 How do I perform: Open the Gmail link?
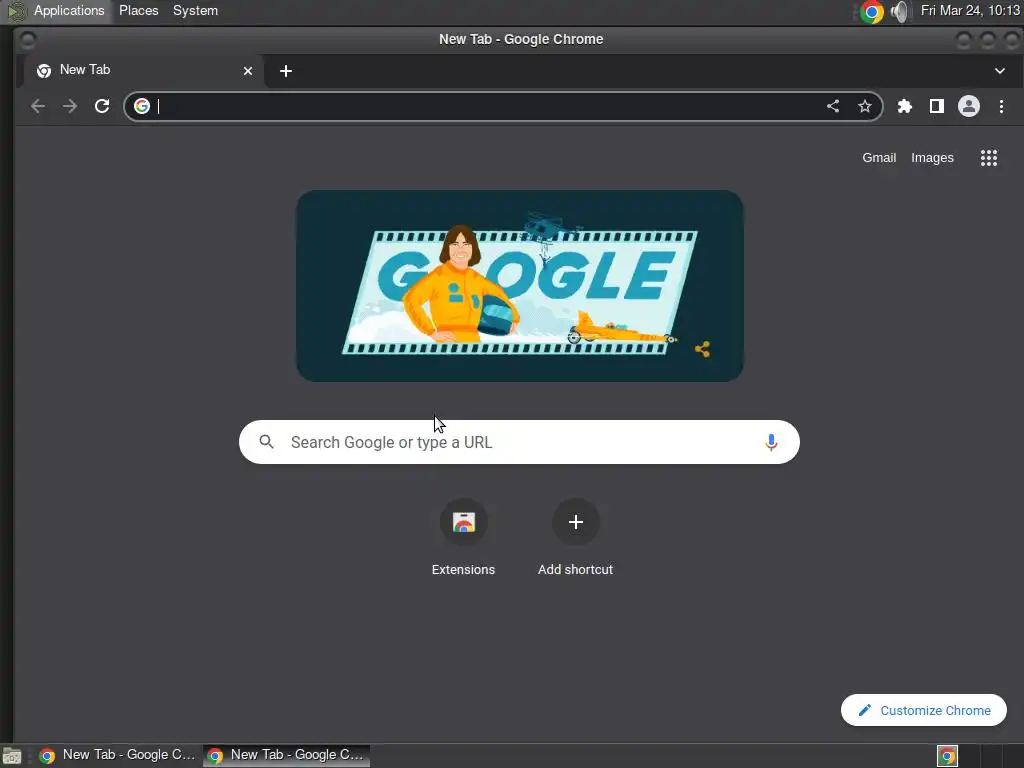[x=879, y=158]
